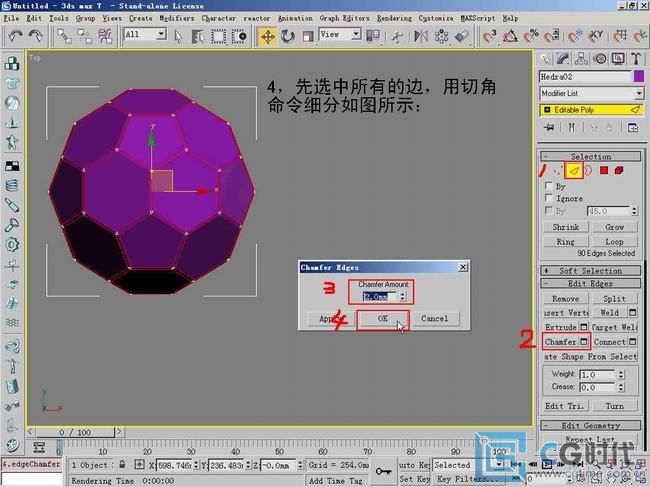
Task: Select the Bind to Space Warp tool
Action: point(105,36)
